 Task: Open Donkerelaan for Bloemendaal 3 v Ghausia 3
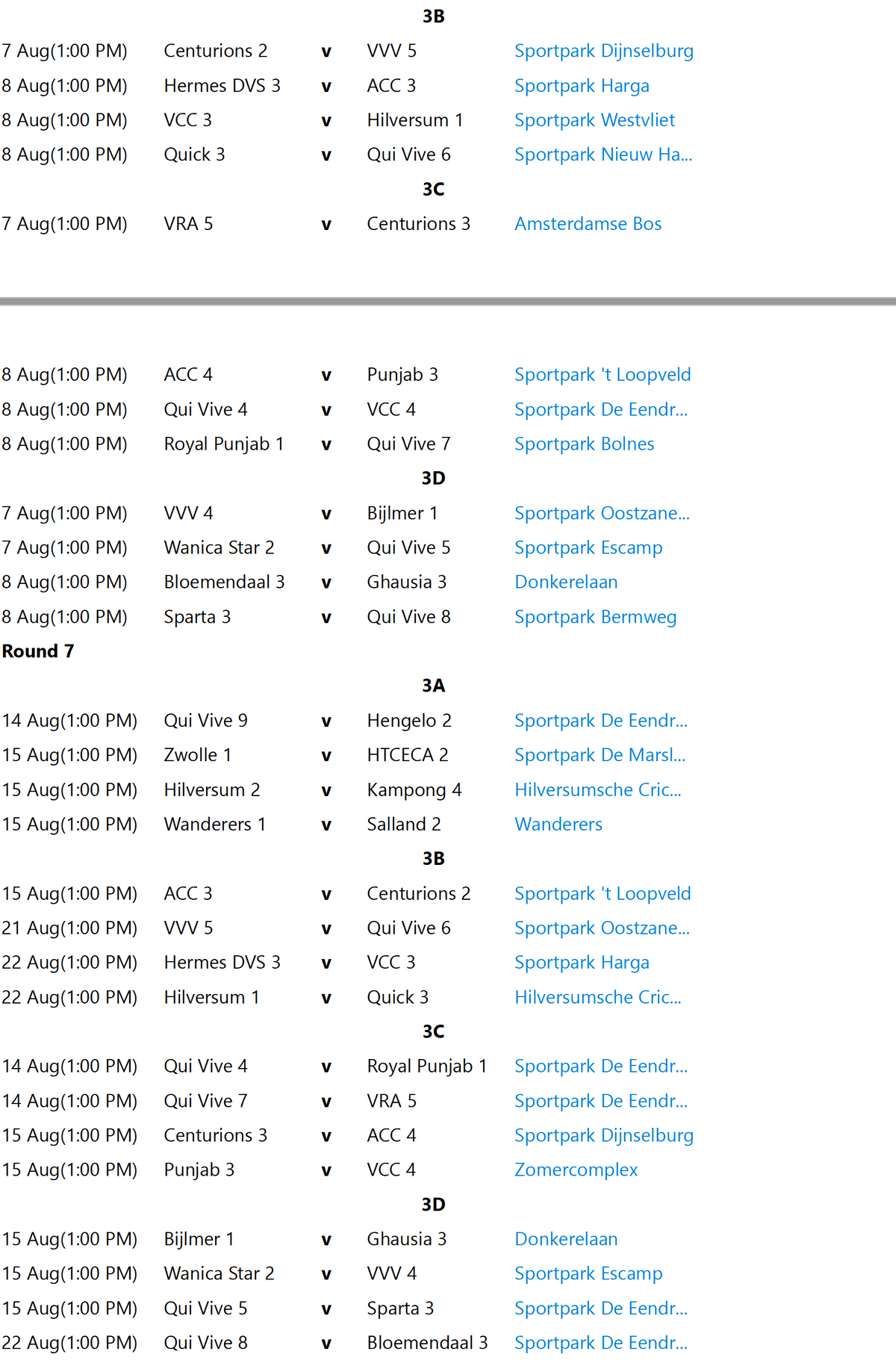pyautogui.click(x=566, y=583)
